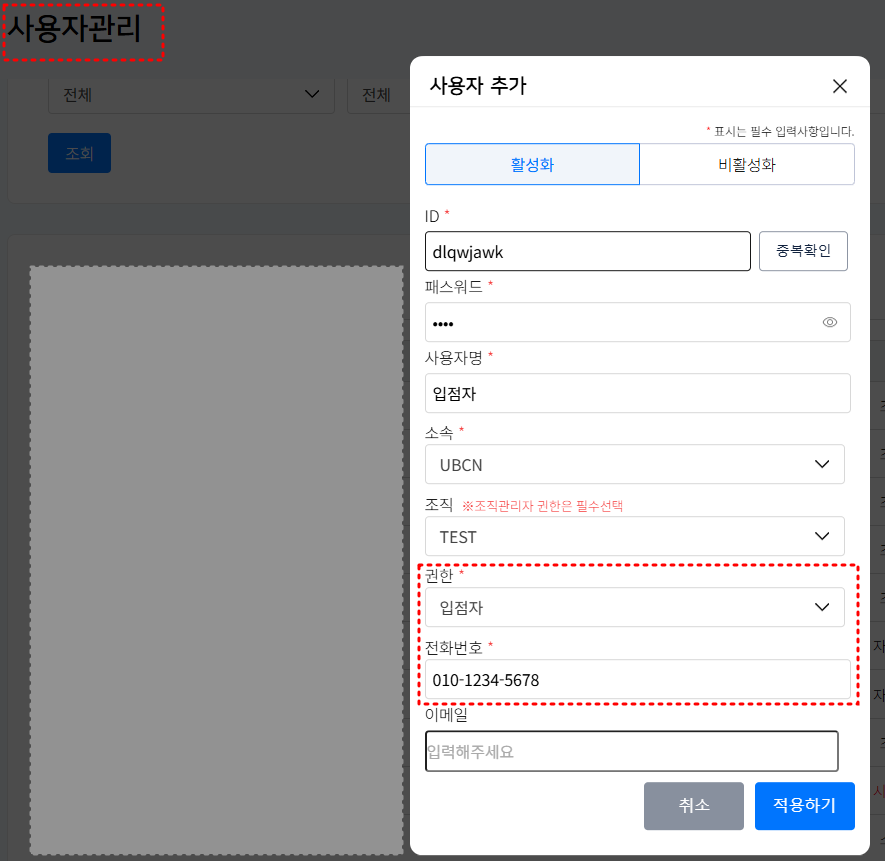The height and width of the screenshot is (861, 885).
Task: Open the 권한 dropdown showing 입점자
Action: 635,607
